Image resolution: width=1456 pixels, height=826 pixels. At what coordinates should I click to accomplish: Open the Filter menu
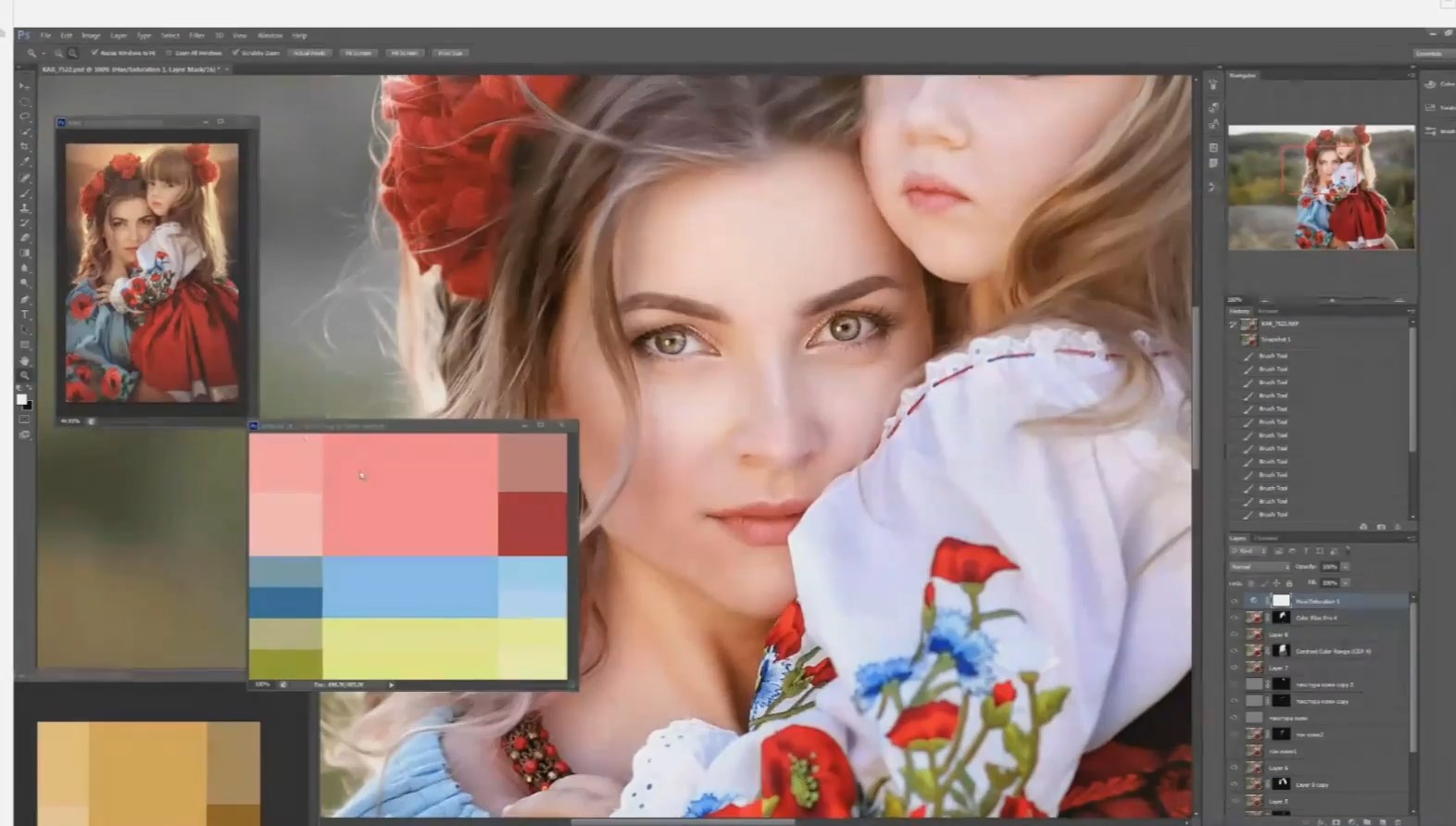pyautogui.click(x=196, y=35)
